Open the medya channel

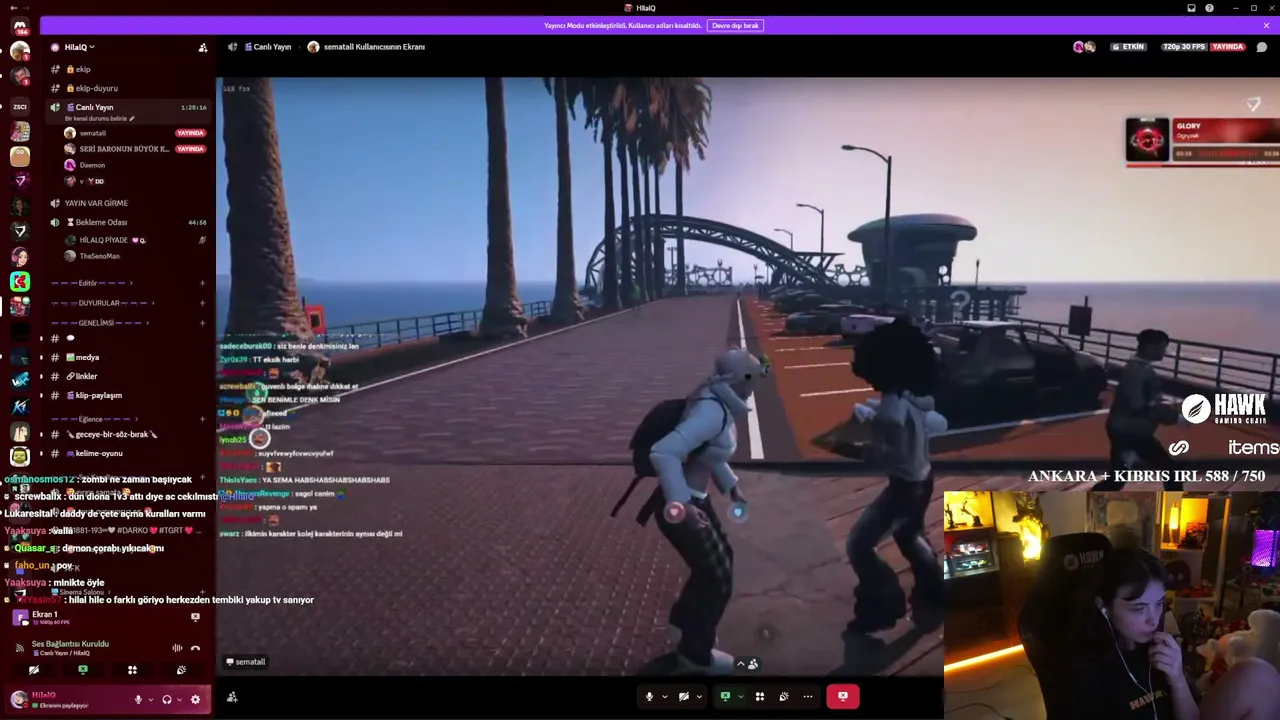click(130, 357)
